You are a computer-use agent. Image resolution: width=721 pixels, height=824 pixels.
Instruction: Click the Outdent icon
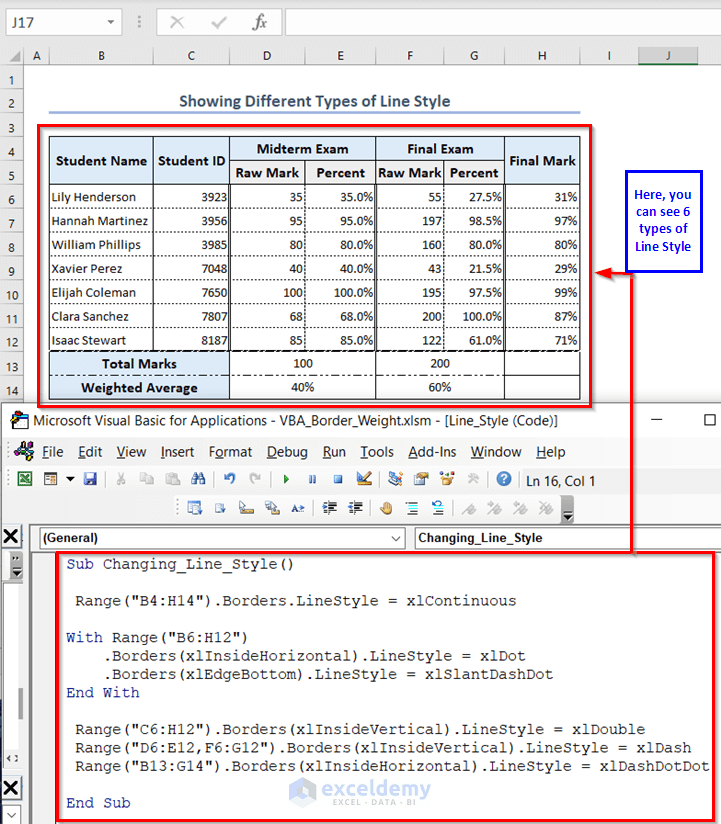355,508
